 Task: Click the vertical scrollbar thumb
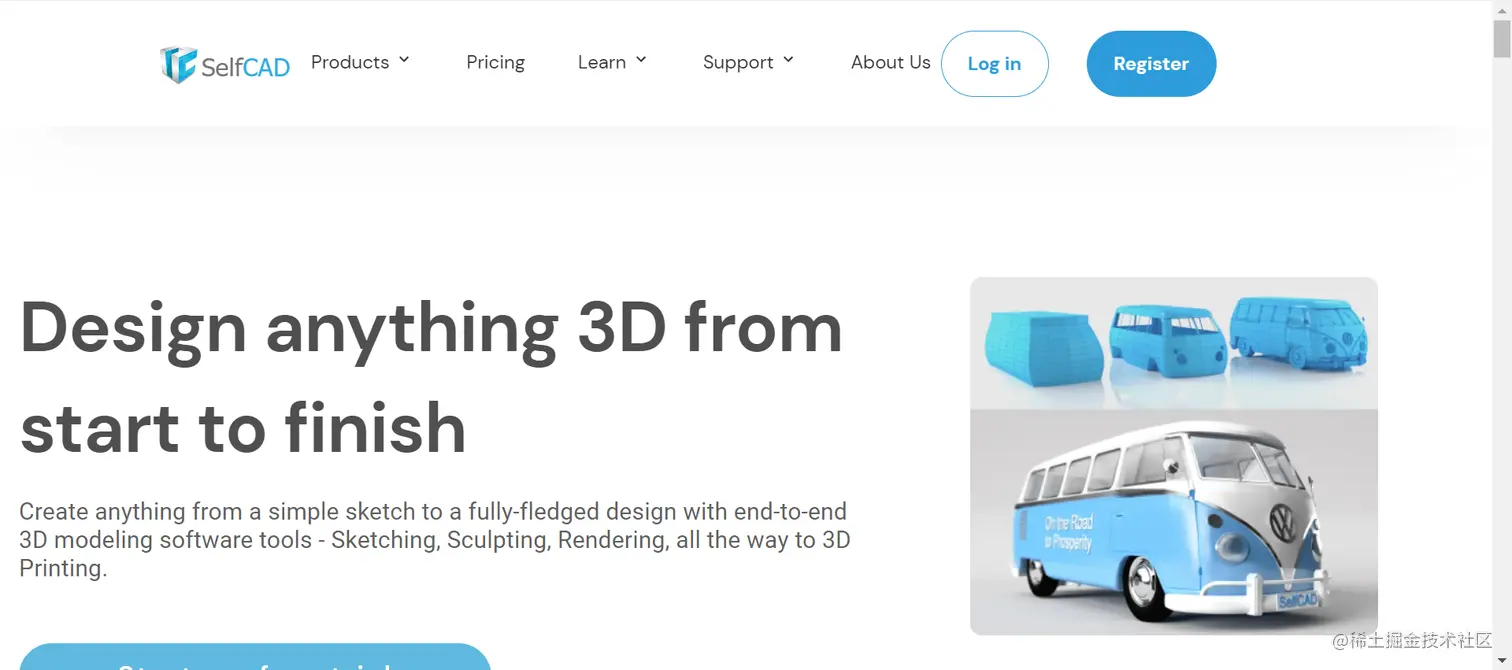coord(1502,39)
